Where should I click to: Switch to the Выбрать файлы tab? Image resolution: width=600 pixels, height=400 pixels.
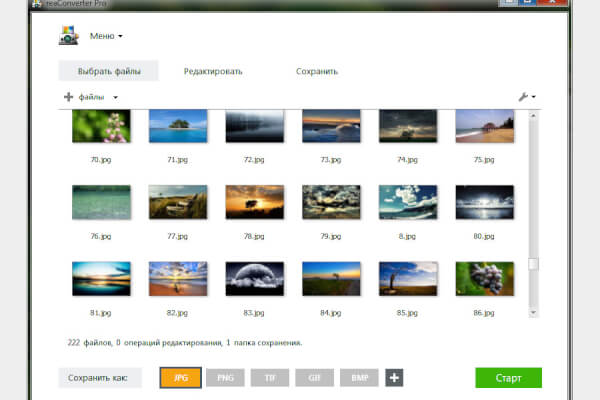point(109,71)
